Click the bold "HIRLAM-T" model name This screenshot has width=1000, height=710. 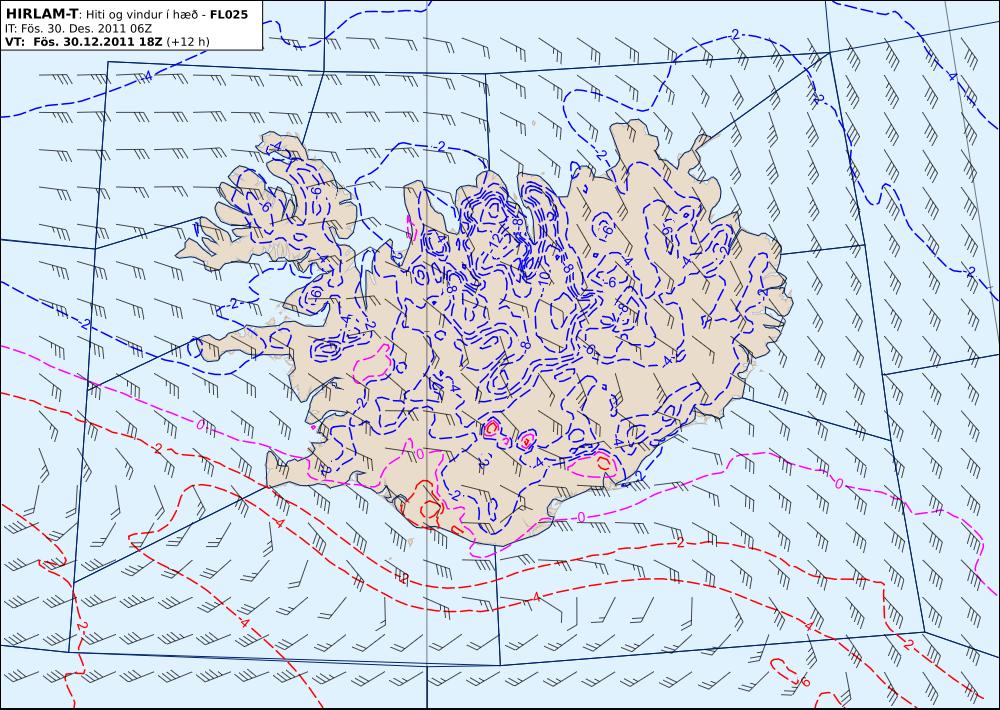pyautogui.click(x=41, y=13)
